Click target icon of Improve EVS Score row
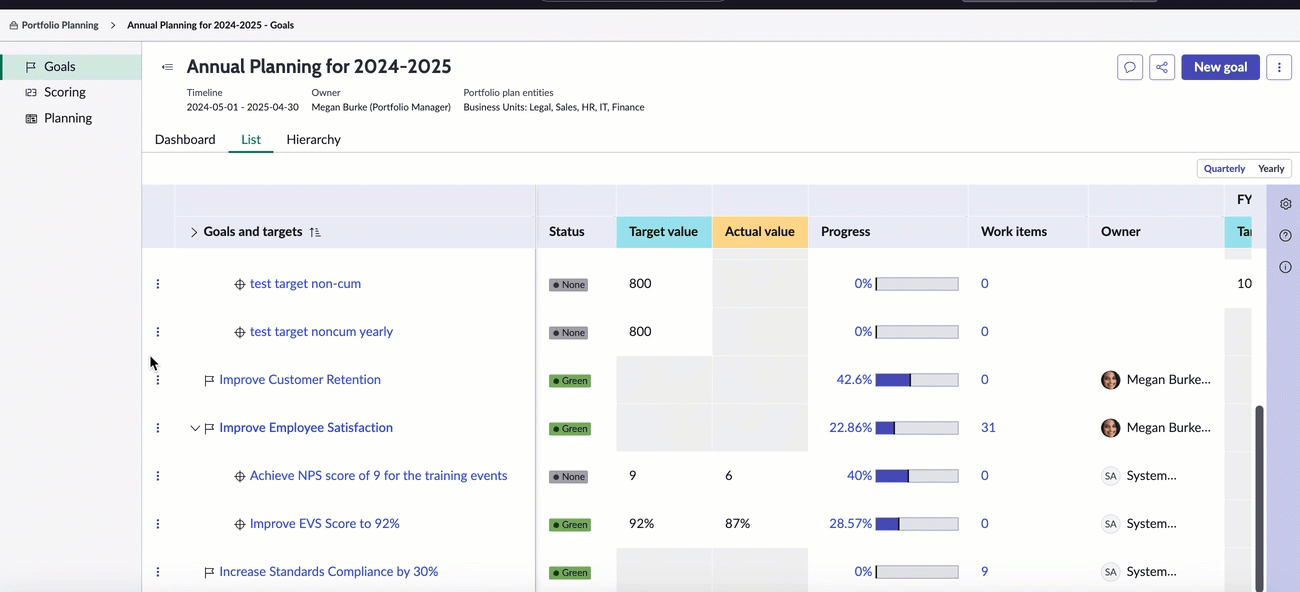 click(x=240, y=525)
